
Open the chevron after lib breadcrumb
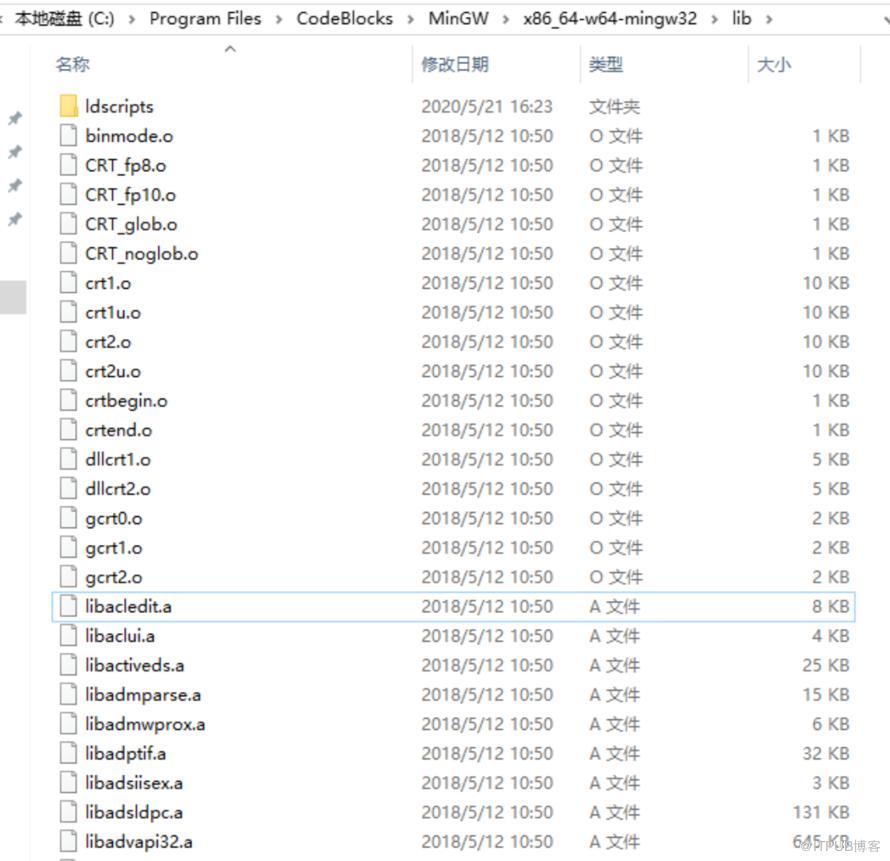click(x=769, y=20)
